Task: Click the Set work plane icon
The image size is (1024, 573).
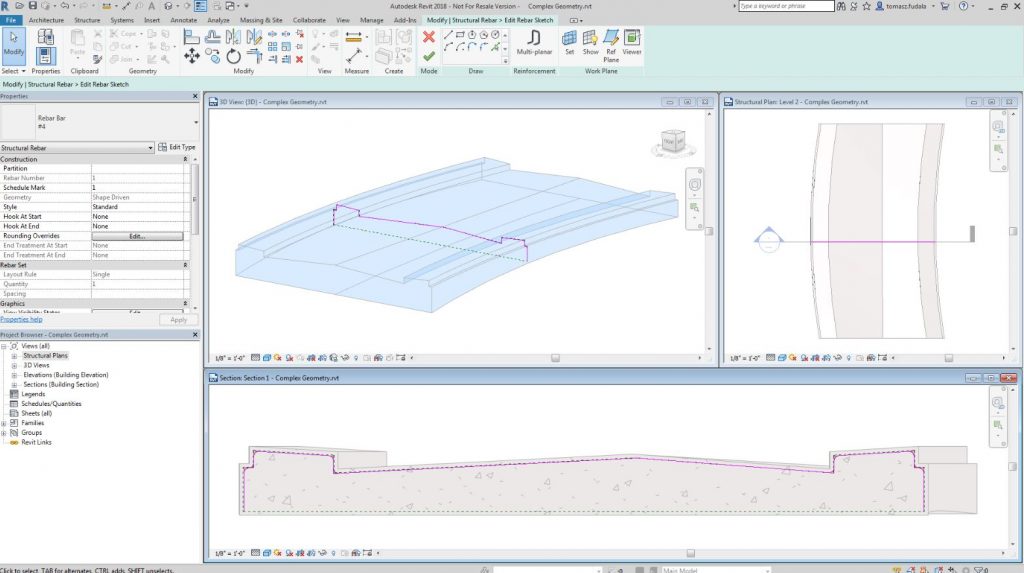Action: (x=570, y=40)
